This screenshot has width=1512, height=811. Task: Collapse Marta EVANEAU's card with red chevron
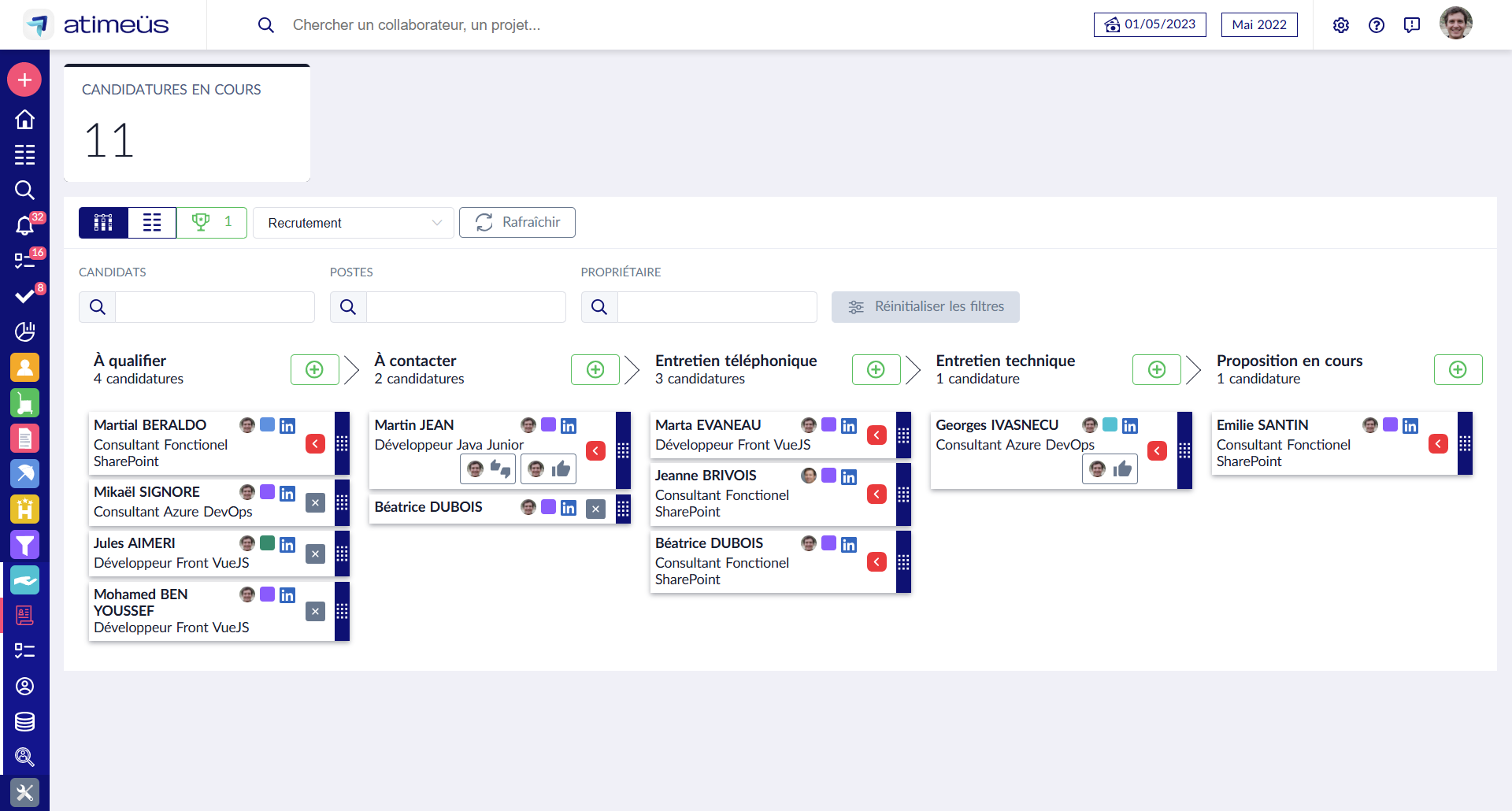(x=876, y=435)
